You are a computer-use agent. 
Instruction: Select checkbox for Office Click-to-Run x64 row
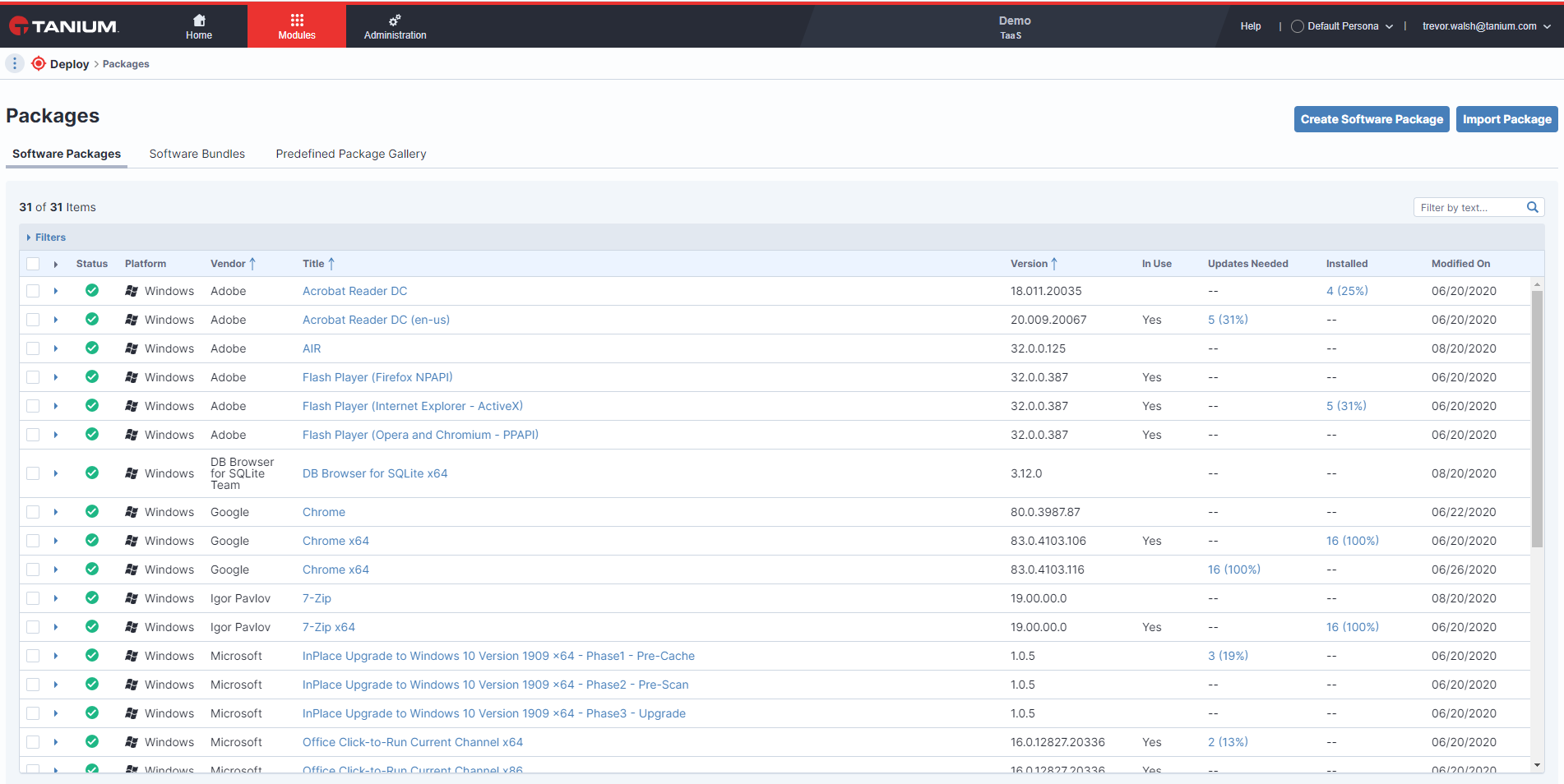click(33, 742)
